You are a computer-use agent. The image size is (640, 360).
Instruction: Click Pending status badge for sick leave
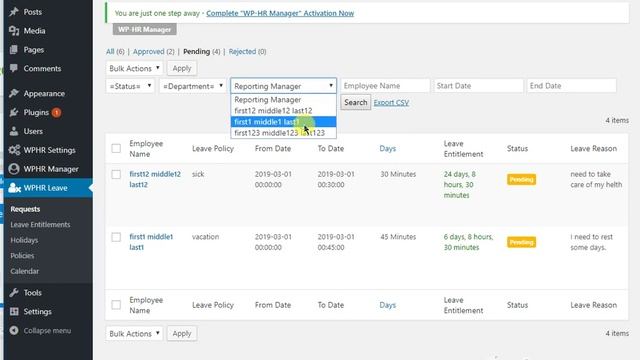pos(521,180)
